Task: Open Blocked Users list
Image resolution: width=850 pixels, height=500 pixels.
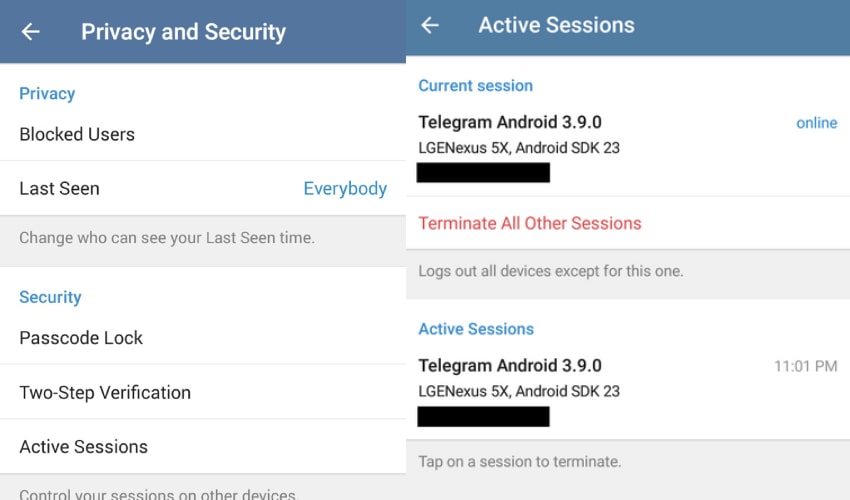Action: coord(203,134)
